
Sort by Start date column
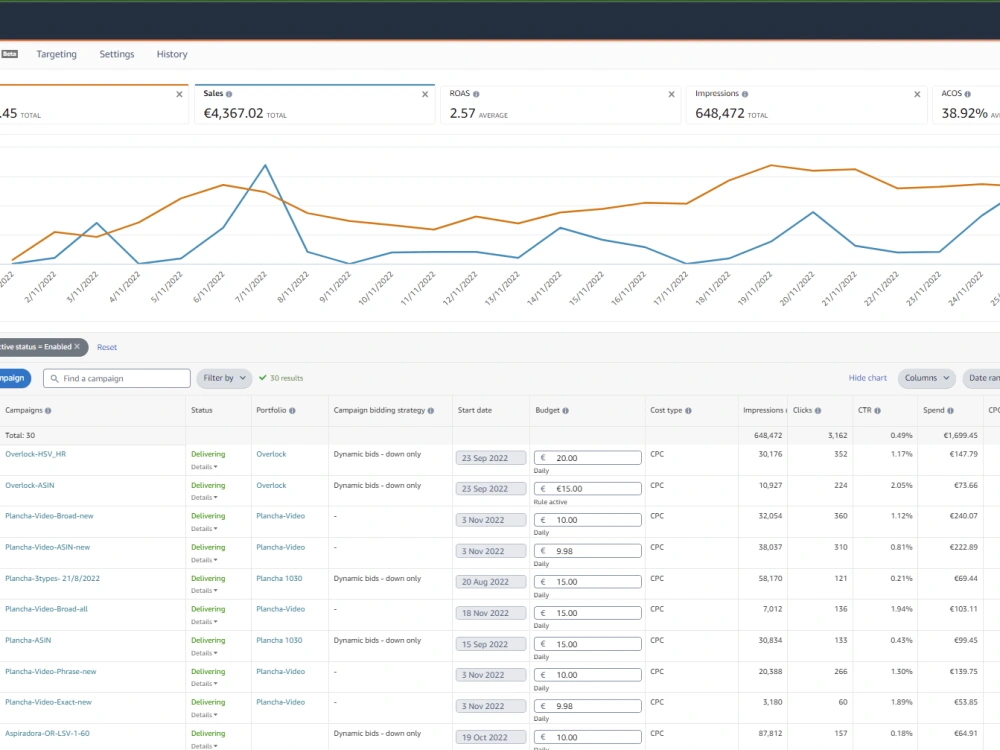[474, 410]
